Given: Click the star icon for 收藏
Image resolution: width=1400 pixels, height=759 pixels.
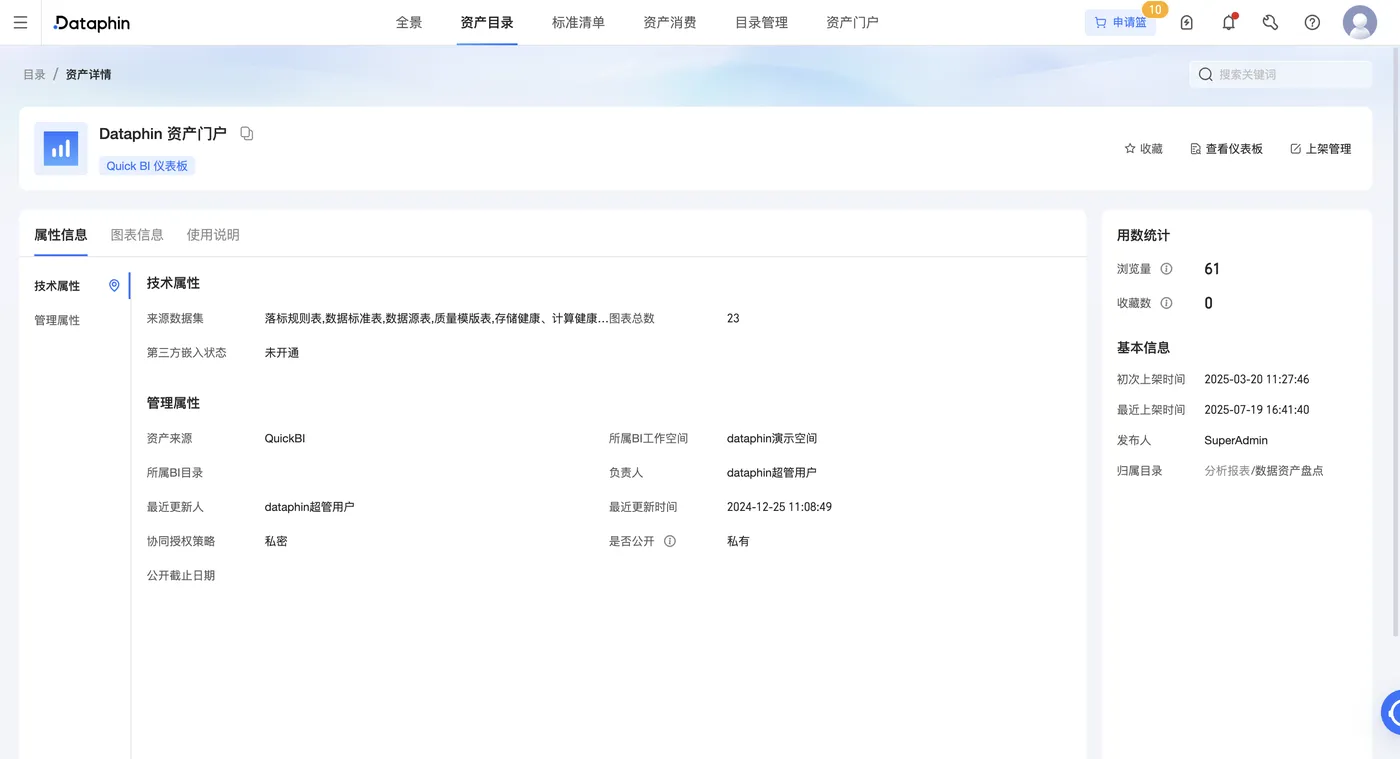Looking at the screenshot, I should click(1130, 149).
